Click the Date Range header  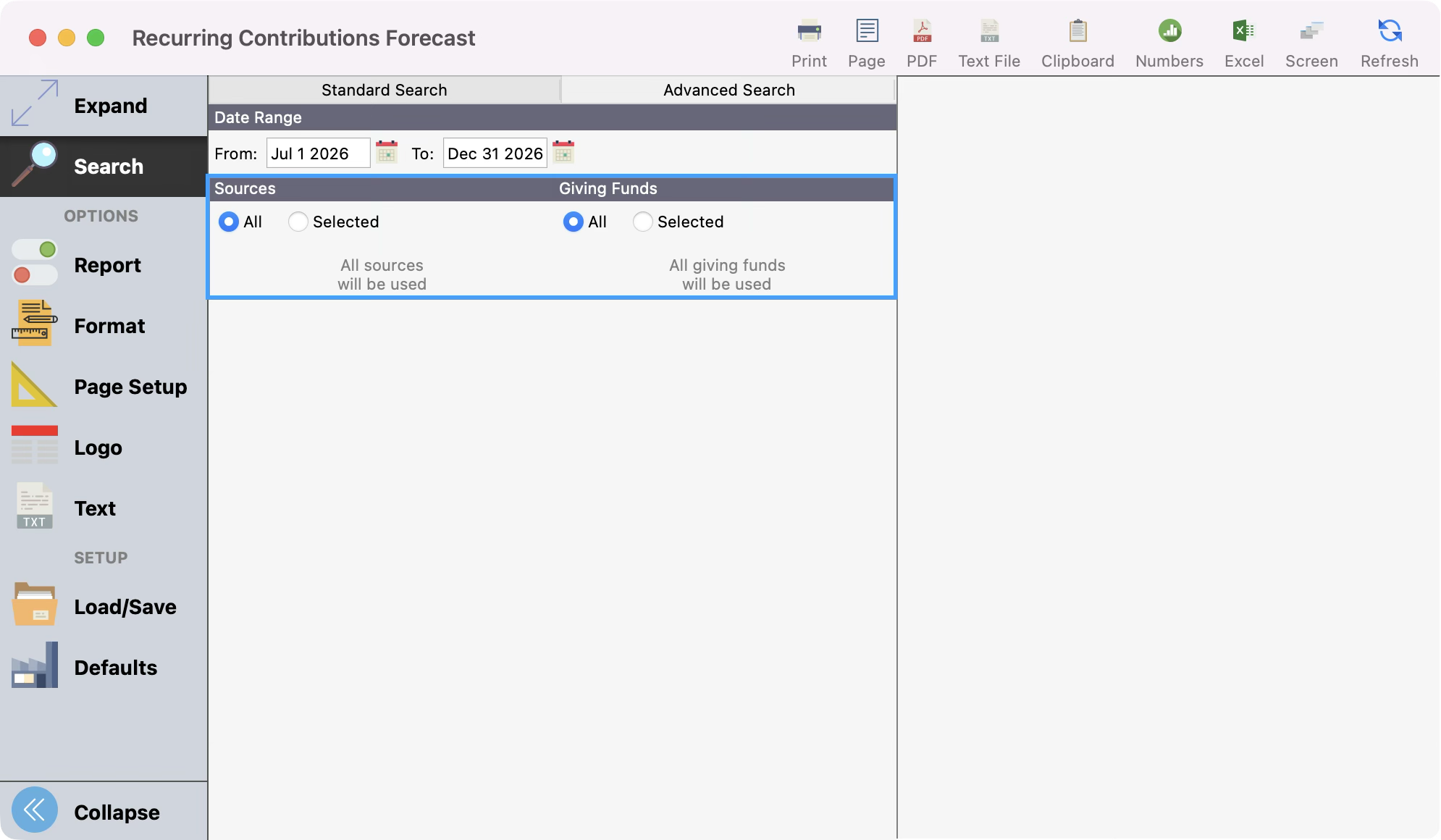[553, 117]
